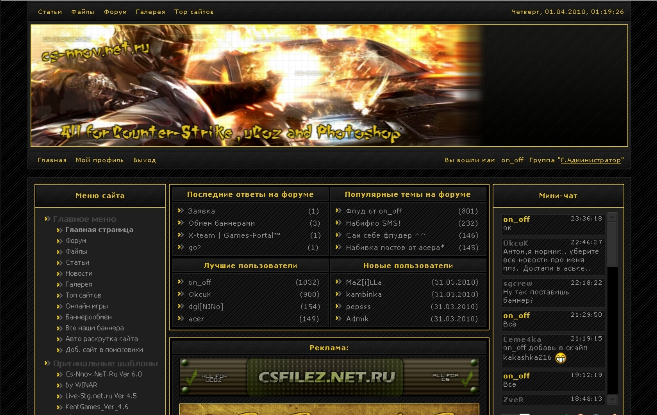This screenshot has height=415, width=657.
Task: Select Авто раскрутка сайта menu item
Action: click(x=102, y=339)
